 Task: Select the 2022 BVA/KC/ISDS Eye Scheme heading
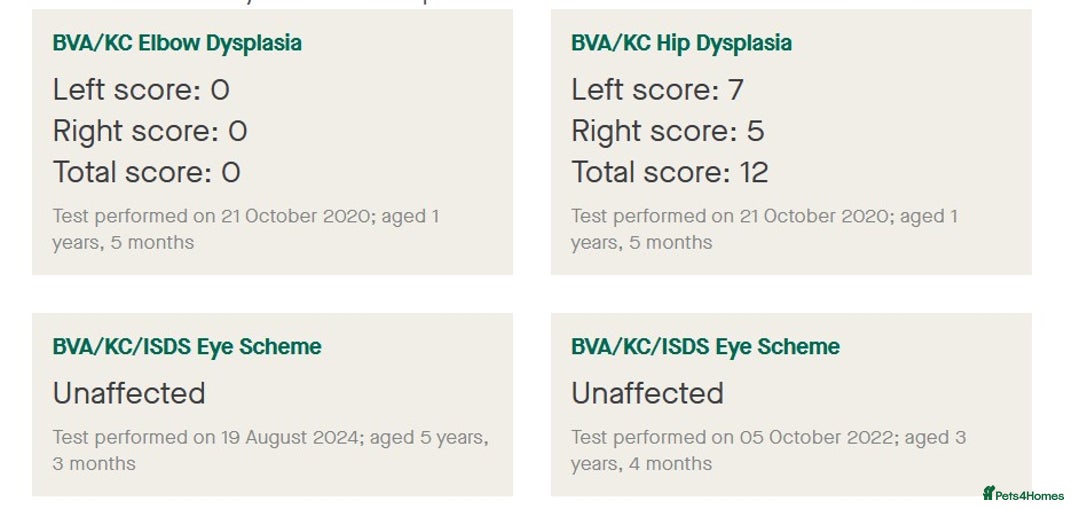705,346
